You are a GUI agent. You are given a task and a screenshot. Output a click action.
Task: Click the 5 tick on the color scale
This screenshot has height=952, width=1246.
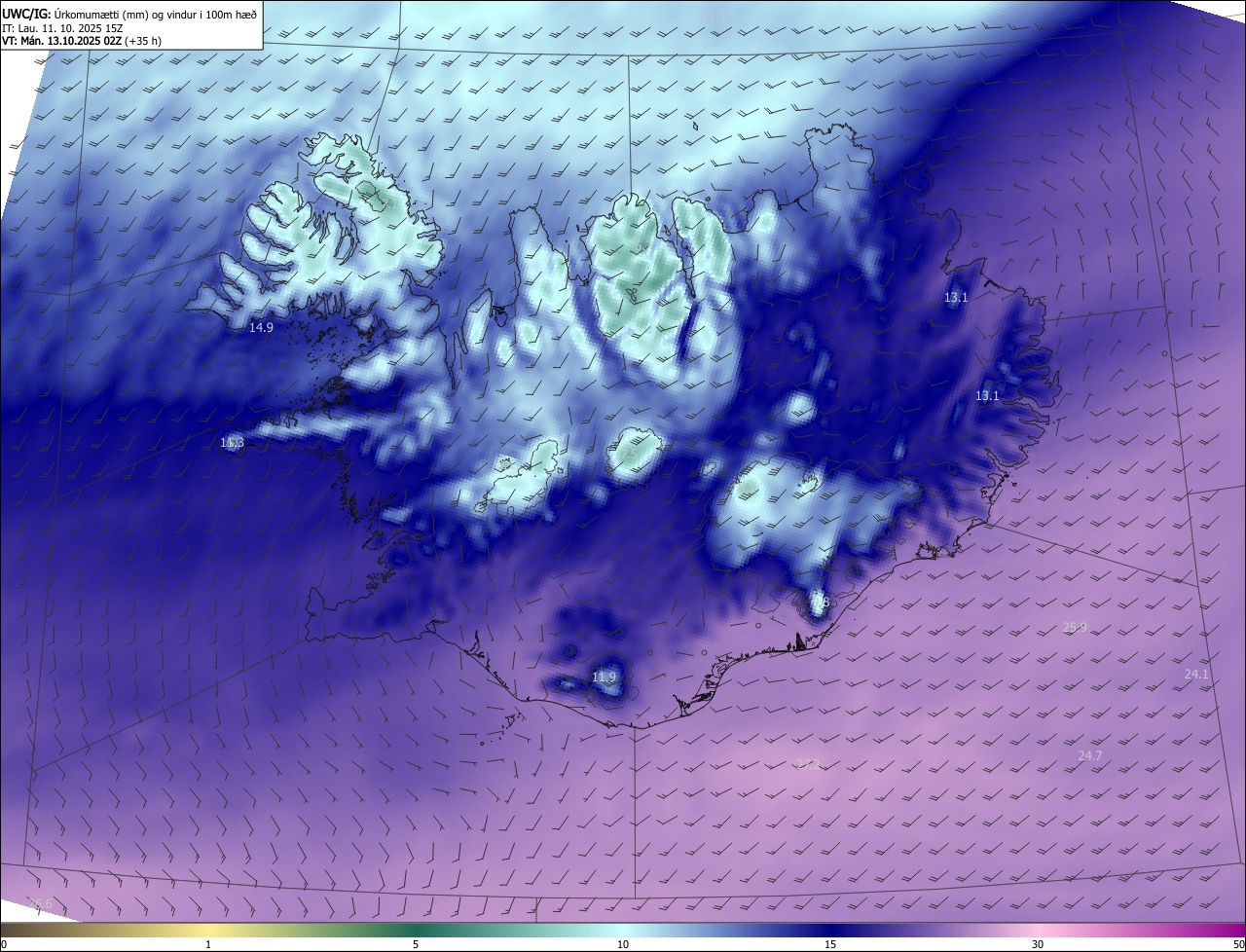click(x=416, y=944)
